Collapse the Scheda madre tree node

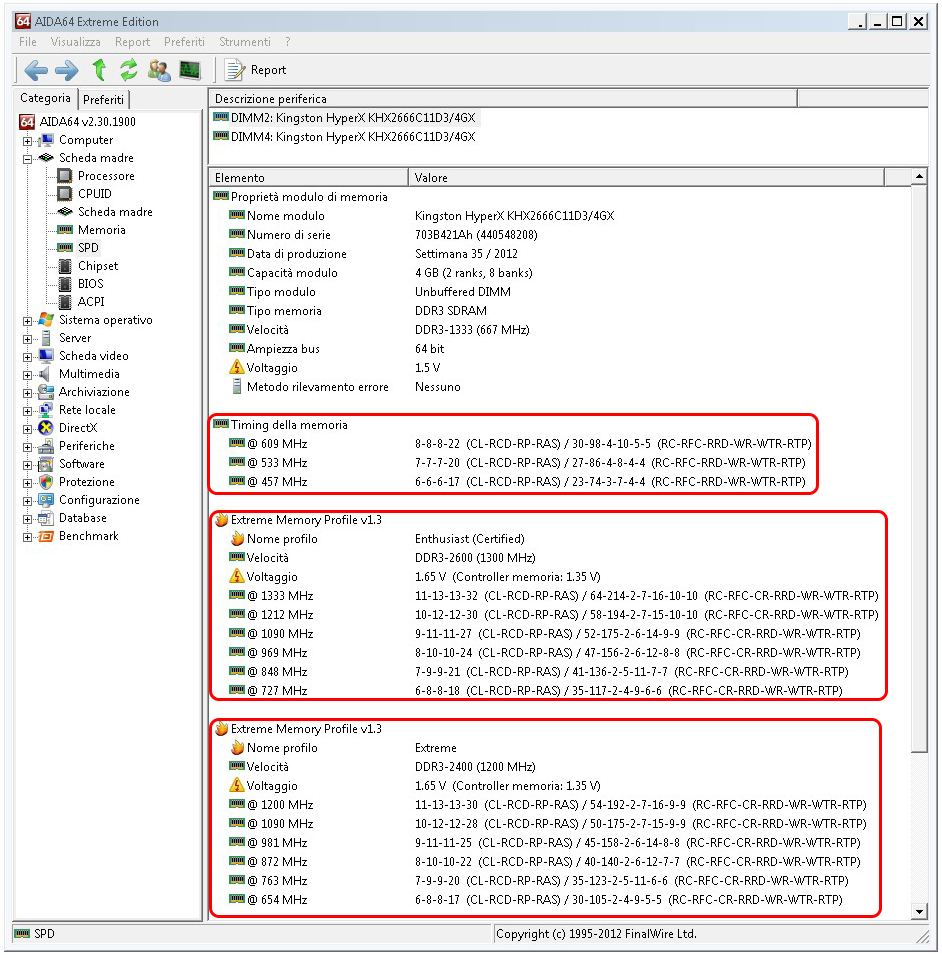tap(27, 159)
